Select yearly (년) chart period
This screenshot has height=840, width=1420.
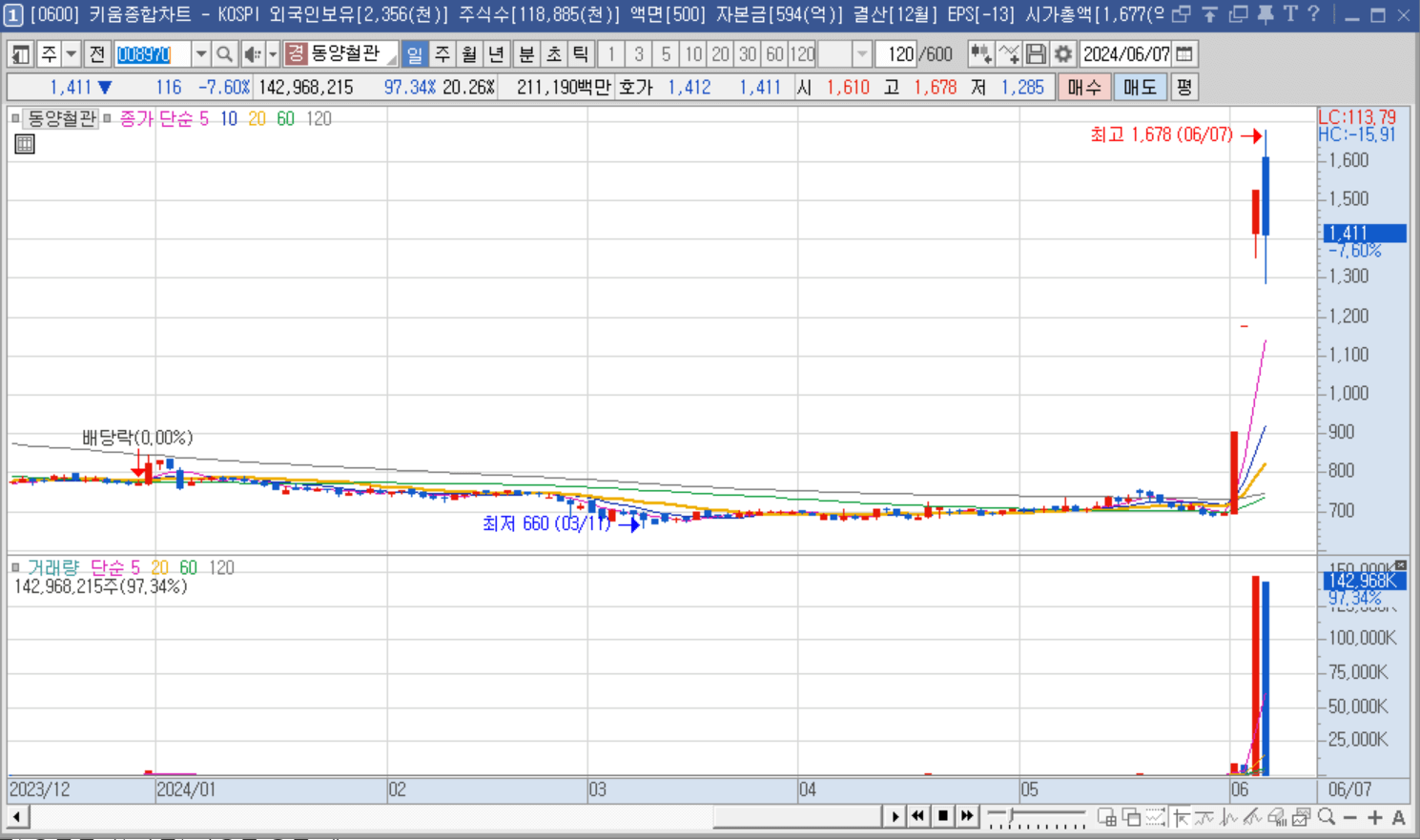tap(496, 54)
